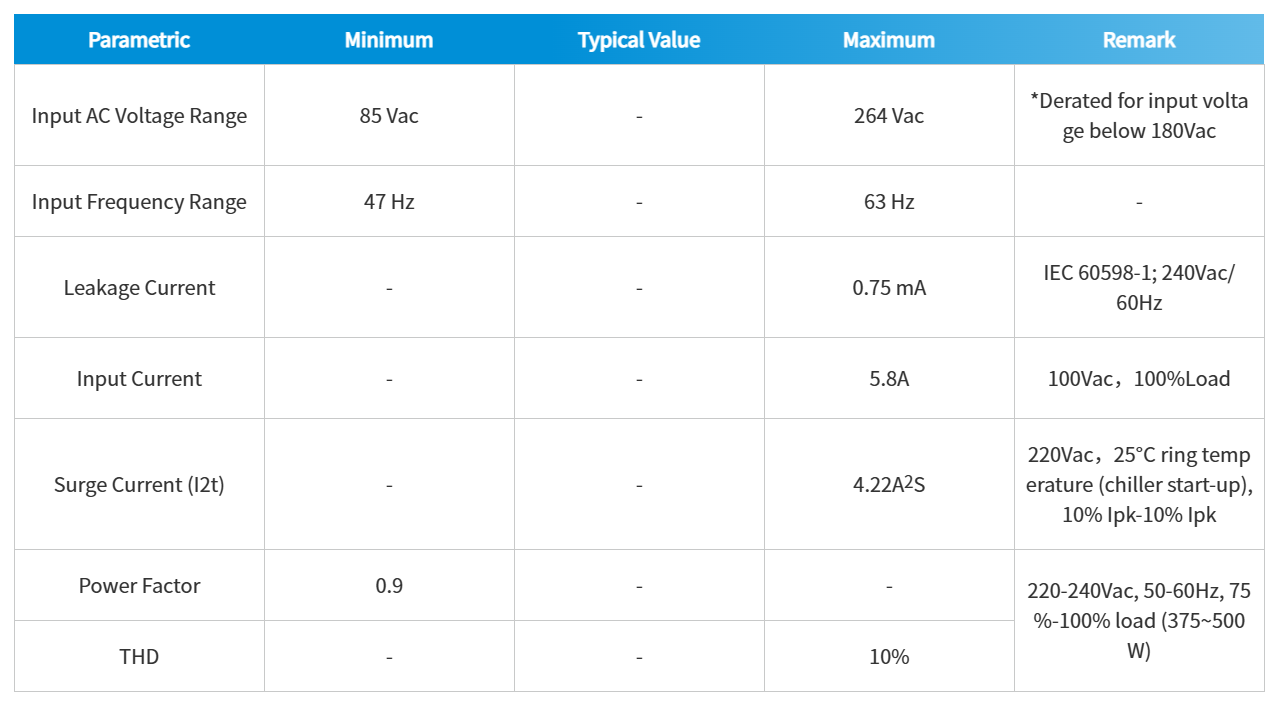The image size is (1283, 704).
Task: Click the Typical Value column header
Action: 639,40
